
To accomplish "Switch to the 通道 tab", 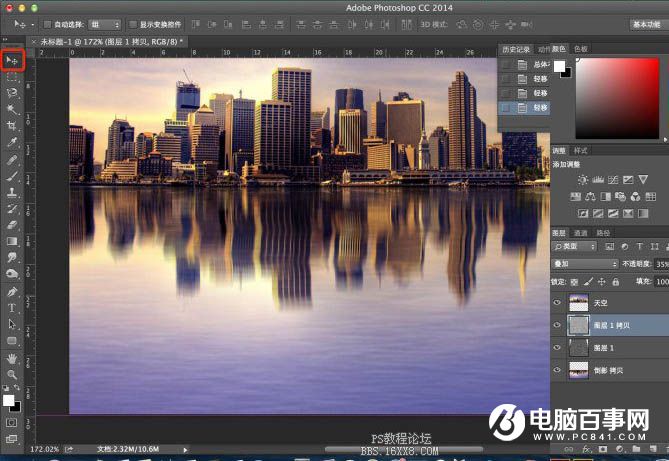I will 580,233.
